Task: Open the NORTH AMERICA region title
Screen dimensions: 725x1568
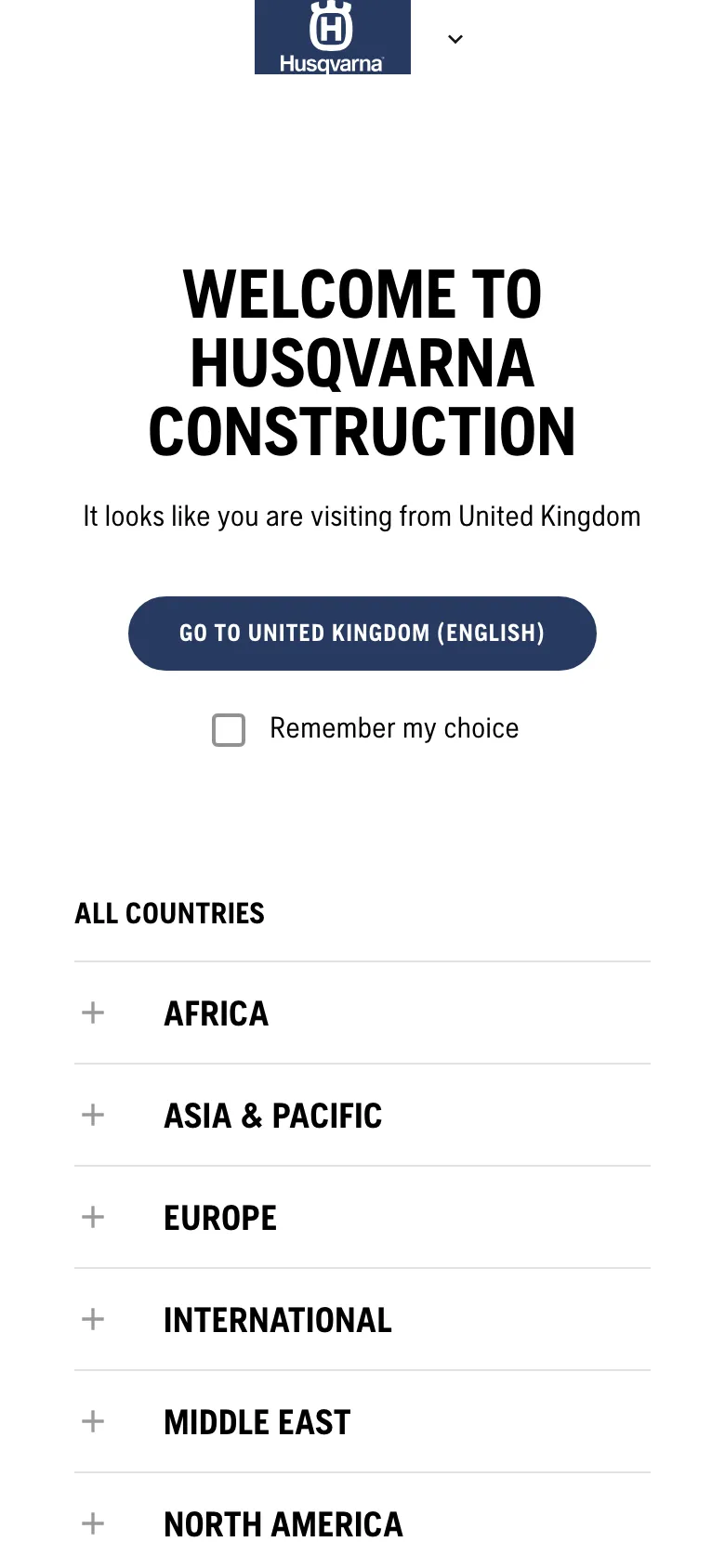Action: (283, 1524)
